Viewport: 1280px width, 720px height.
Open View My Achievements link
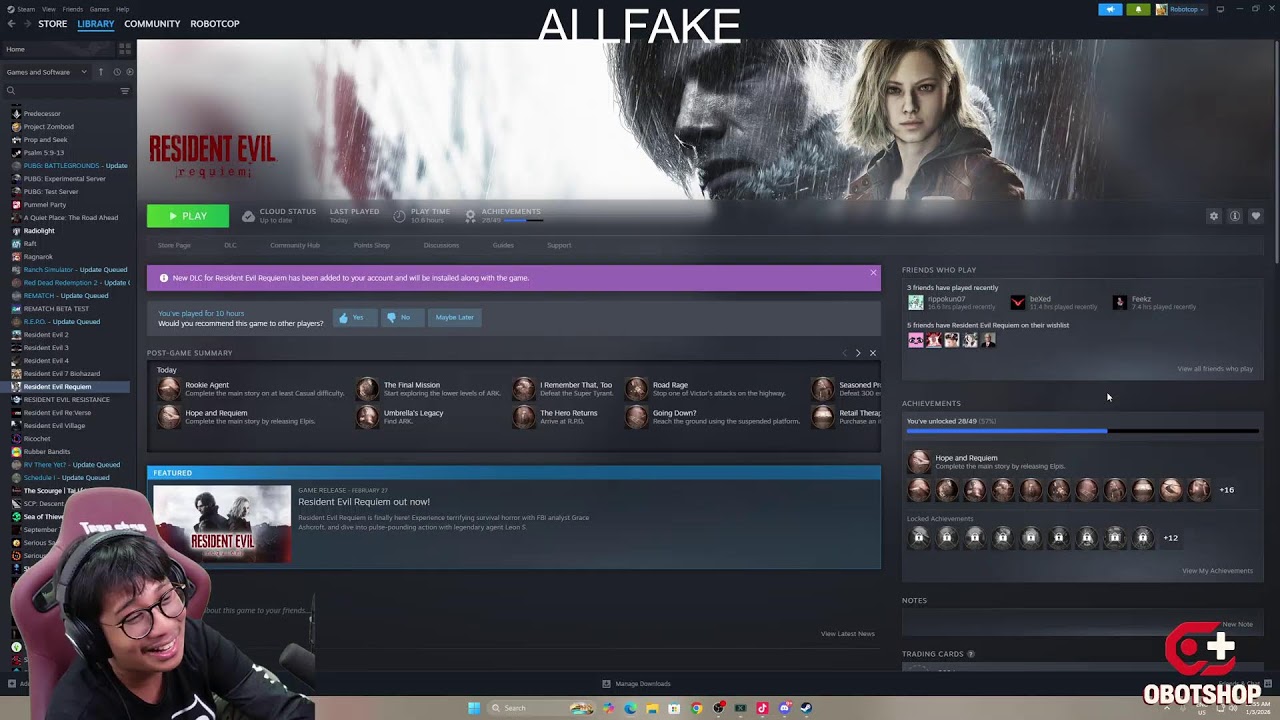click(1217, 571)
